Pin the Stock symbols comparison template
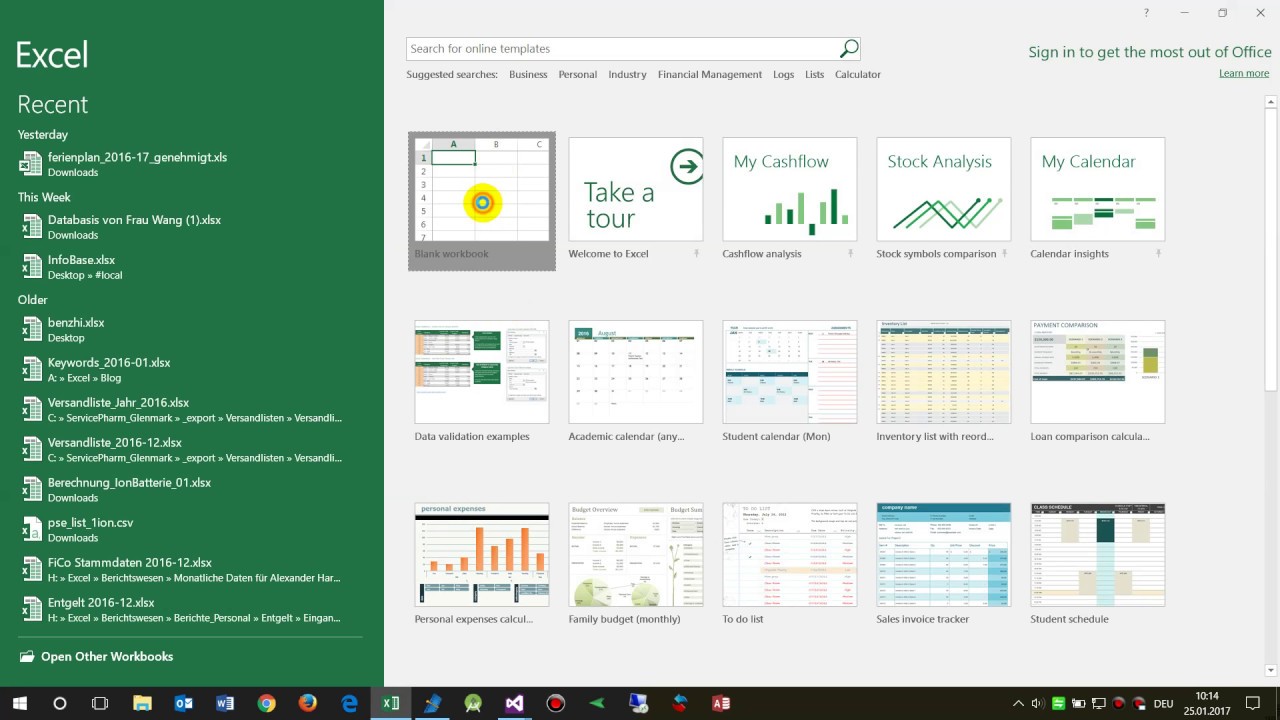The width and height of the screenshot is (1280, 720). 1004,254
